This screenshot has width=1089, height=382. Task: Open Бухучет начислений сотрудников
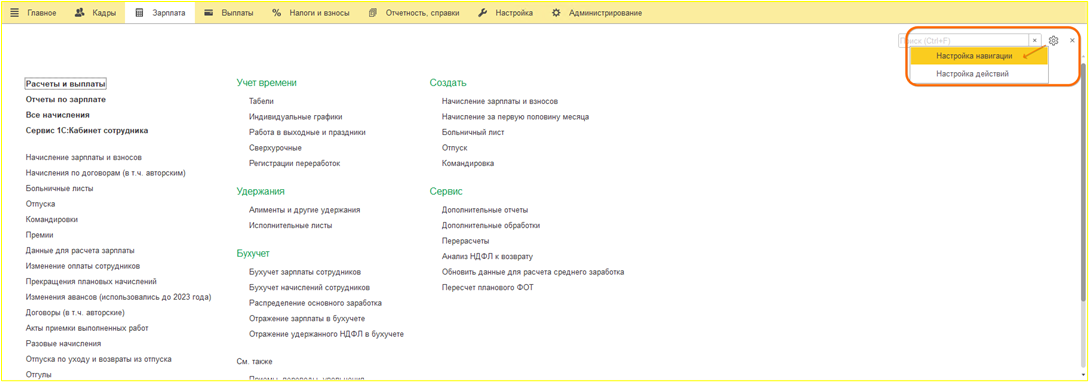tap(309, 287)
